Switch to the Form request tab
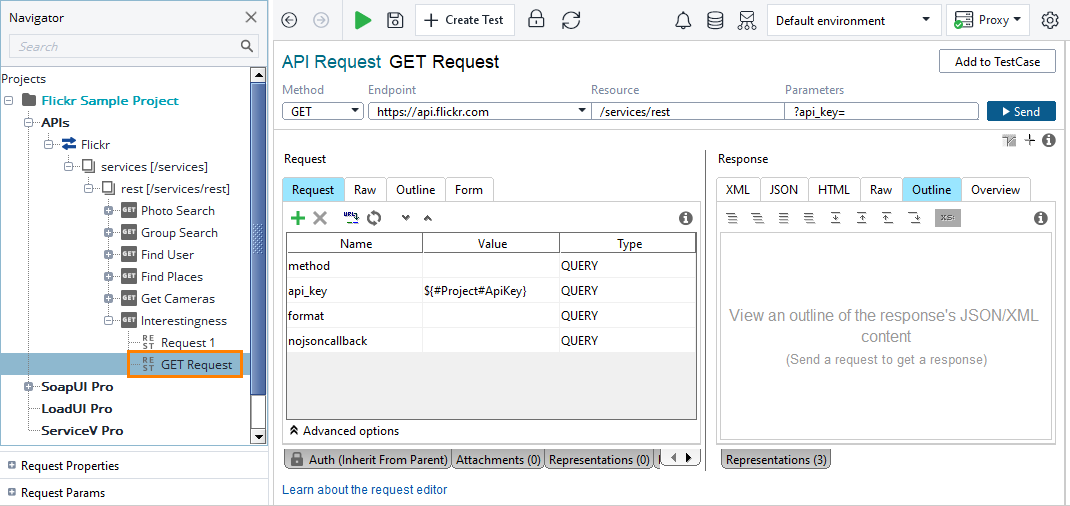This screenshot has height=506, width=1070. point(469,190)
